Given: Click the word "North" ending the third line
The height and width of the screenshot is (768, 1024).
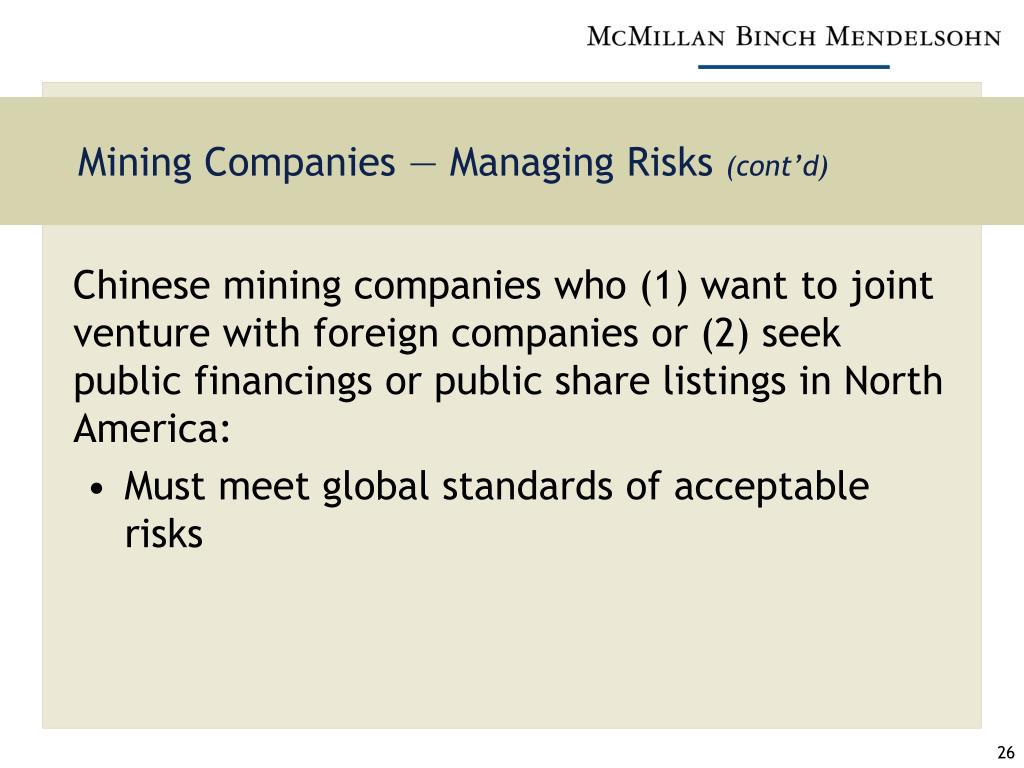Looking at the screenshot, I should [x=893, y=383].
